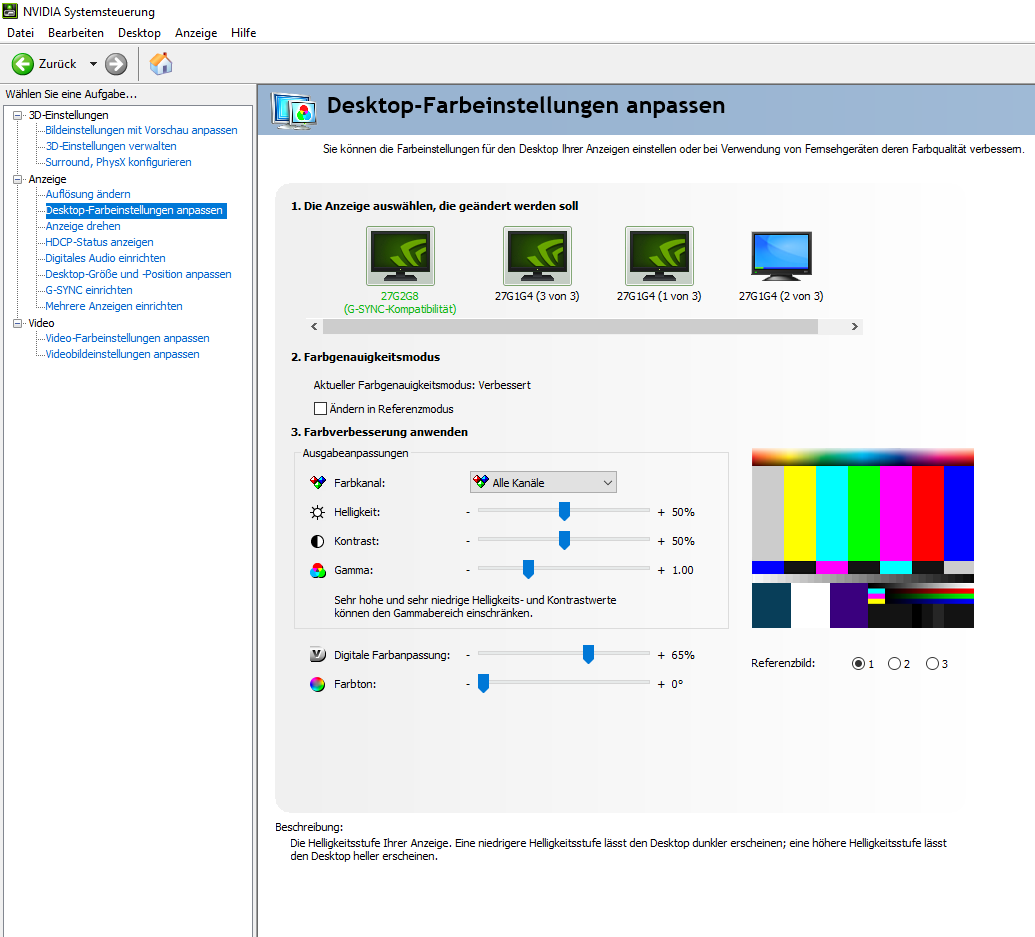Open Video-Farbeinstellungen anpassen
This screenshot has height=937, width=1035.
coord(127,338)
